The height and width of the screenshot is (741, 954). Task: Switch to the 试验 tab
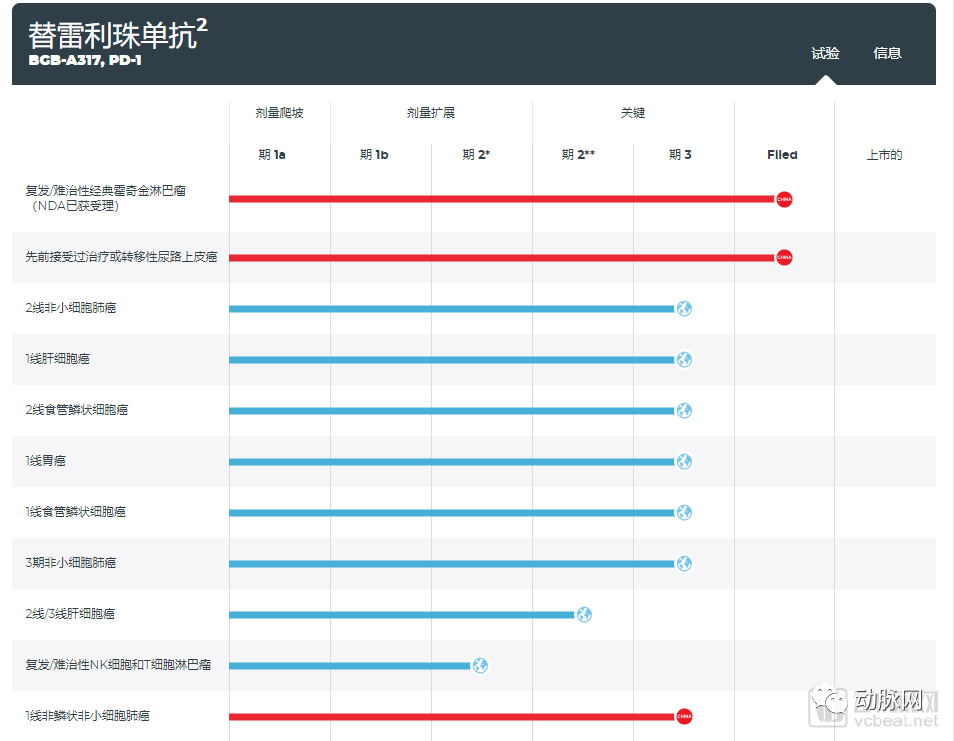pos(825,54)
